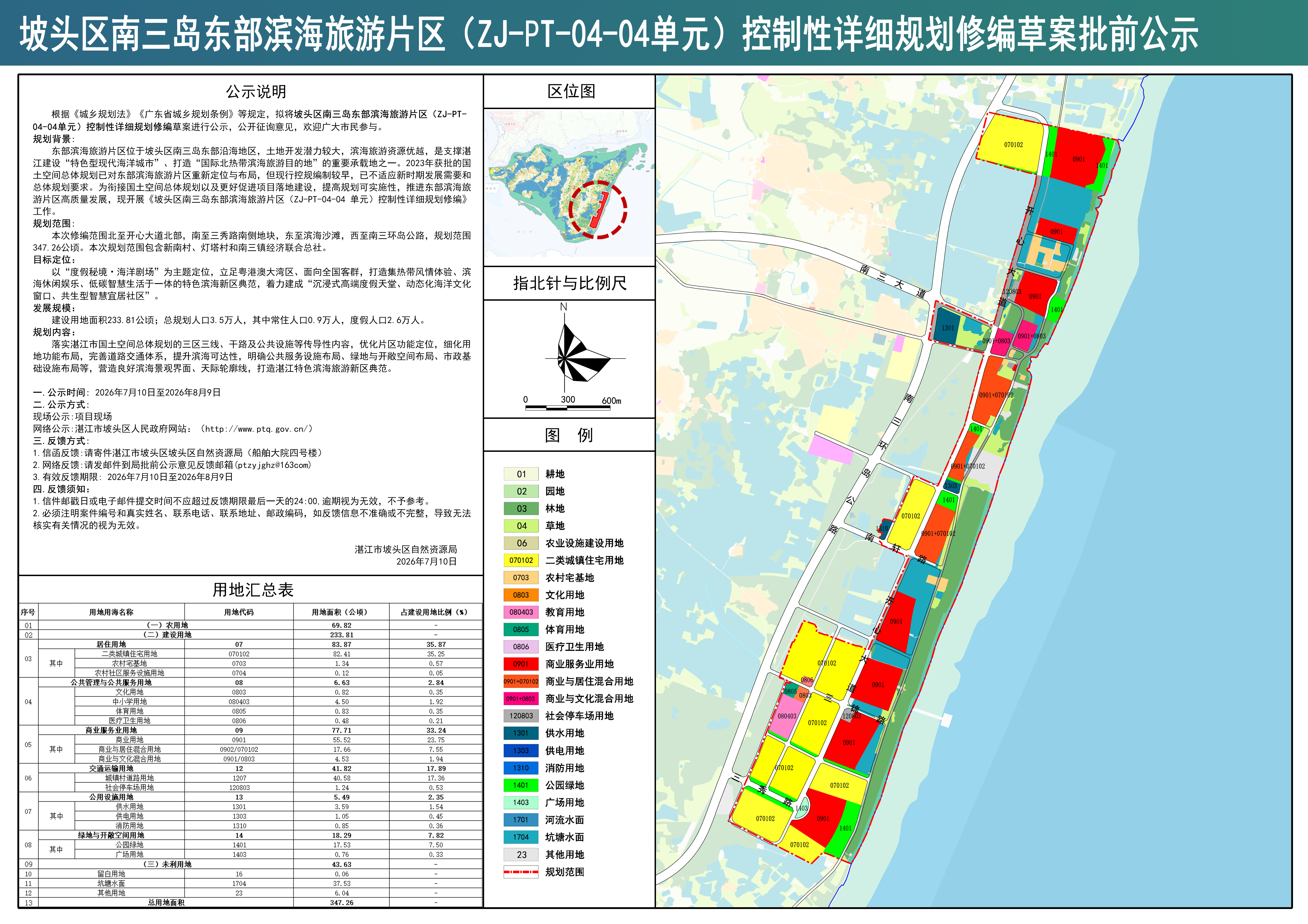Screen dimensions: 1308x924
Task: Click the 0703 农村宅基地 legend swatch
Action: 521,578
